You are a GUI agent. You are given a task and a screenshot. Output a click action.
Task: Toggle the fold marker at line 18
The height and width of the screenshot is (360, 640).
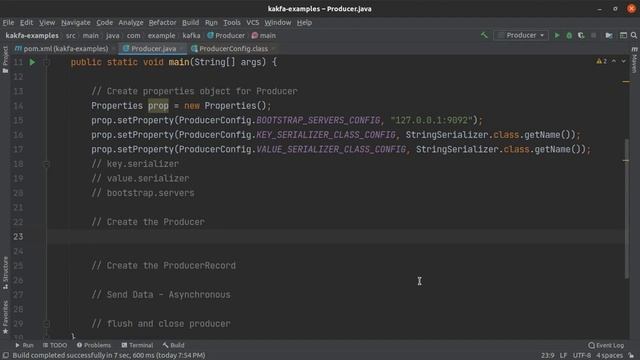[46, 164]
